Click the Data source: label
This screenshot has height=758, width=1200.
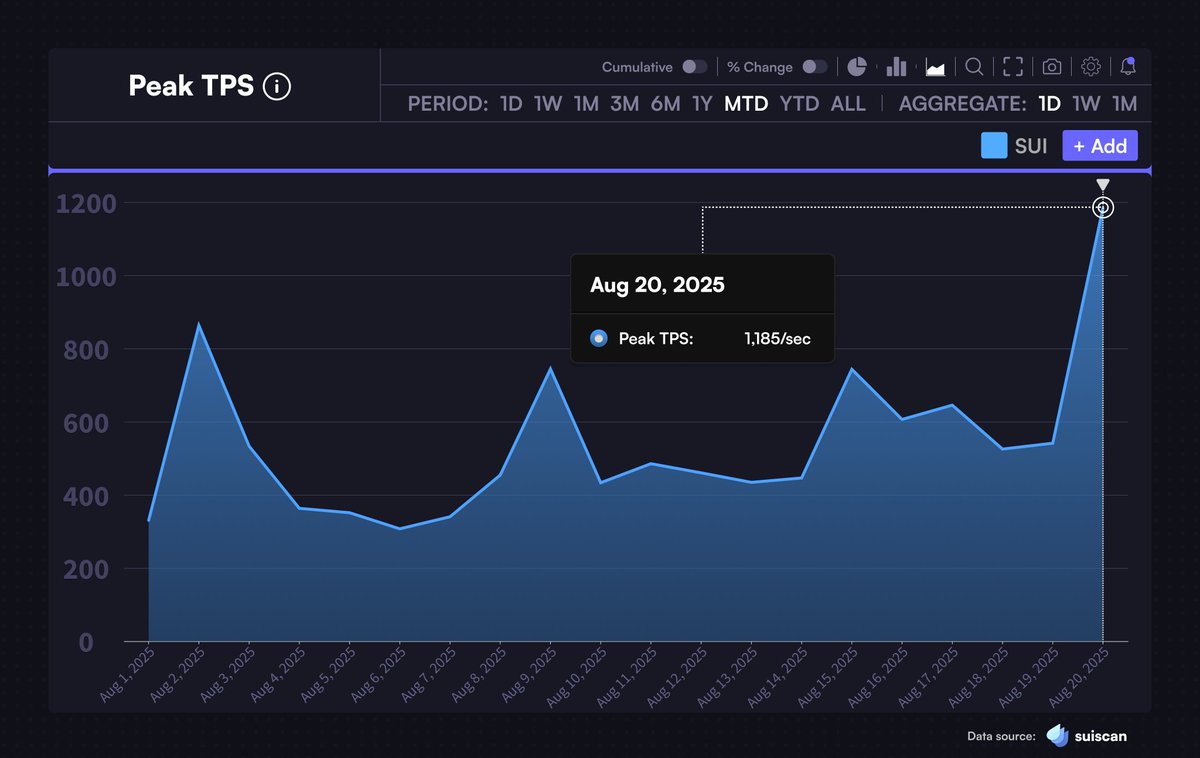[1001, 737]
